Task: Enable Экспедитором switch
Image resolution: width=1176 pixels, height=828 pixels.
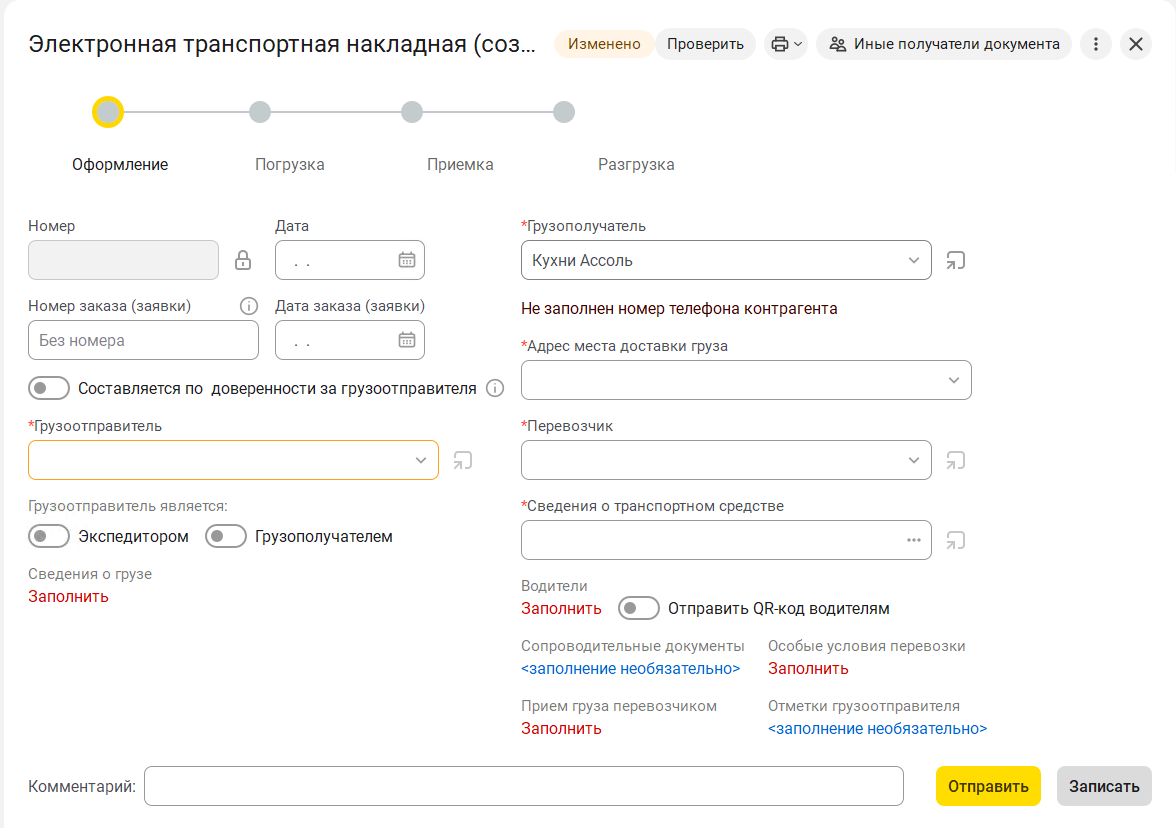Action: [49, 536]
